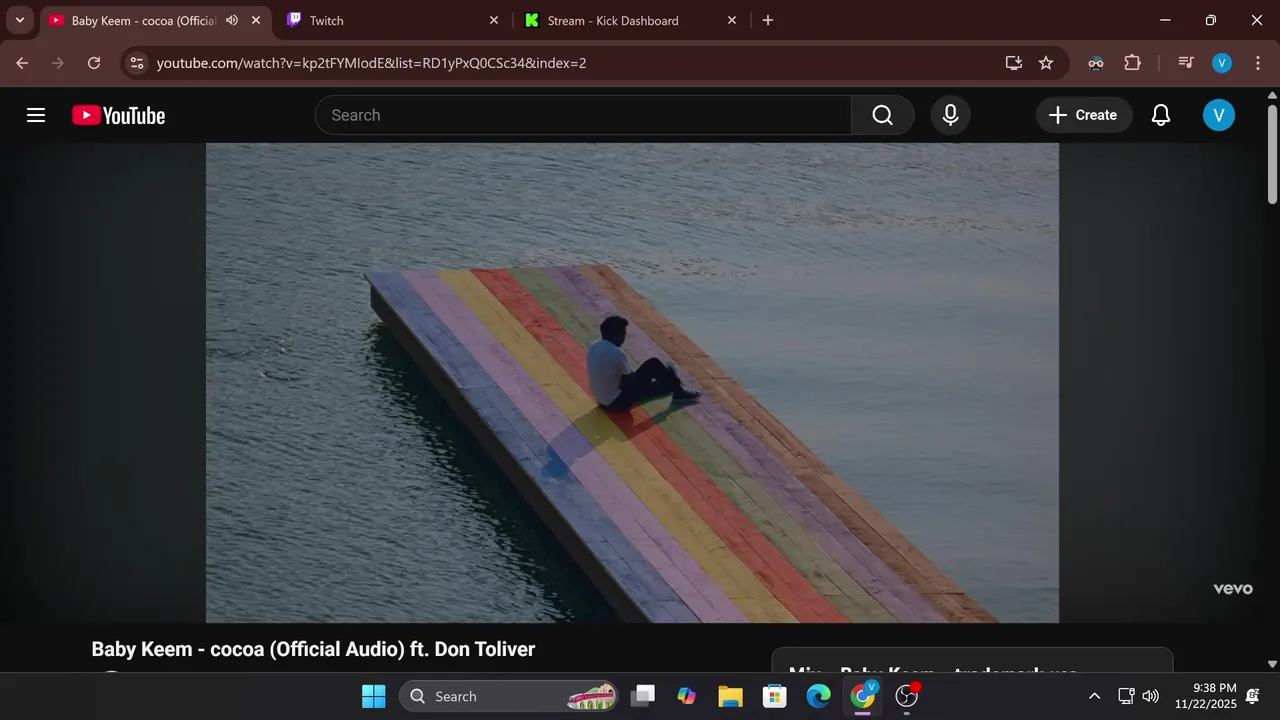1280x720 pixels.
Task: Mute the tab via speaker icon
Action: click(232, 20)
